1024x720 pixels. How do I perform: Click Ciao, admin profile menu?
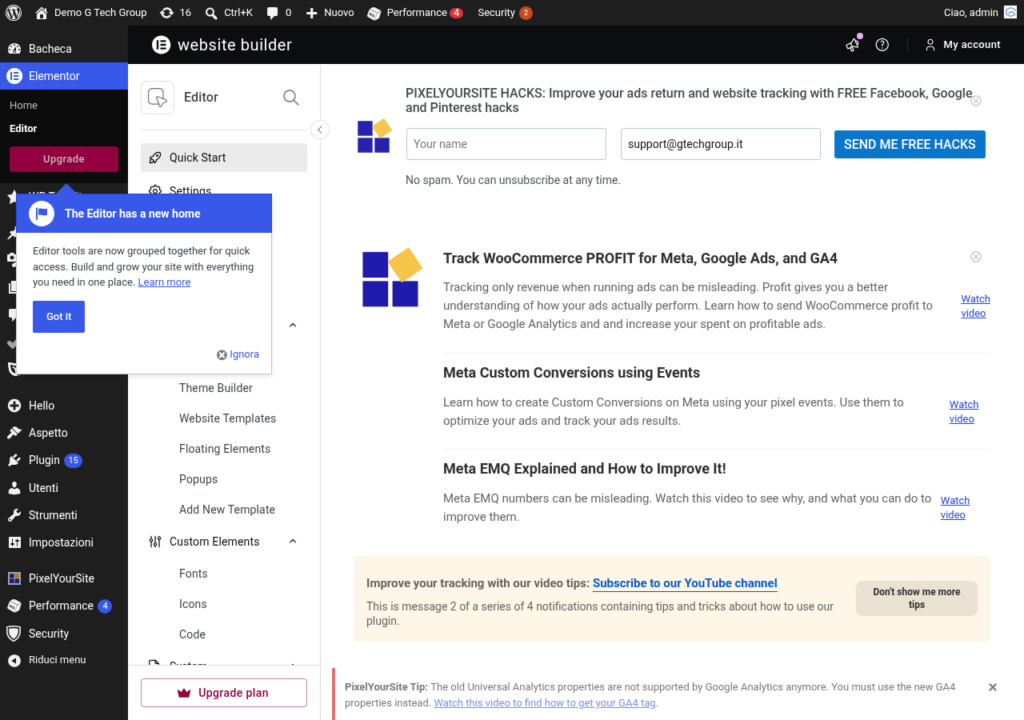(x=980, y=12)
